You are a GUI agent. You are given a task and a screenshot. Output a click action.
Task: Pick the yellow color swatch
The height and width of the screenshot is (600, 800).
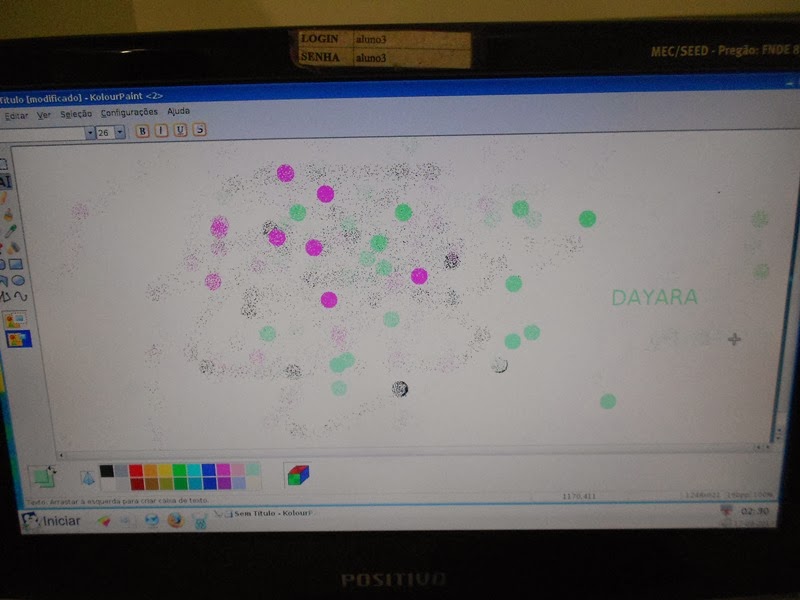pyautogui.click(x=165, y=470)
